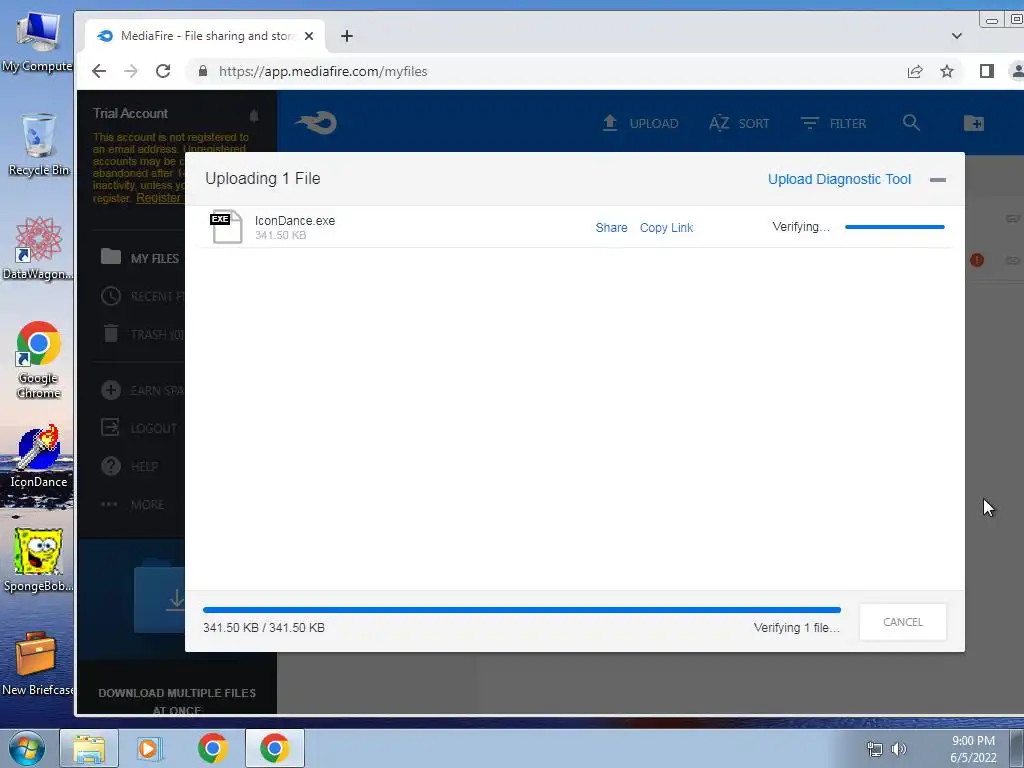1024x768 pixels.
Task: Click the IconDance.exe filename text
Action: (x=295, y=221)
